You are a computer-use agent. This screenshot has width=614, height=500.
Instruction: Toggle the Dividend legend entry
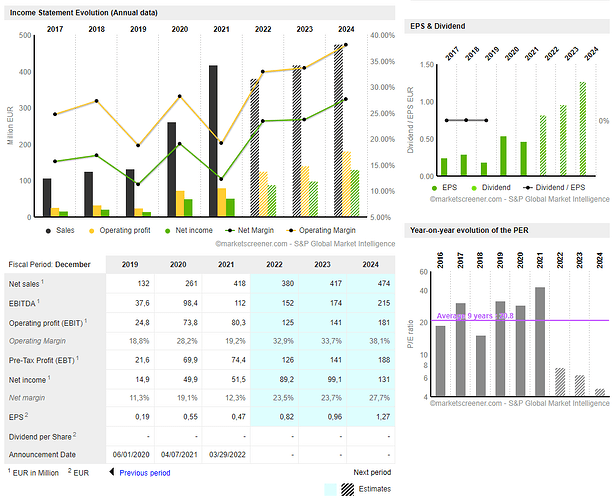[x=491, y=188]
